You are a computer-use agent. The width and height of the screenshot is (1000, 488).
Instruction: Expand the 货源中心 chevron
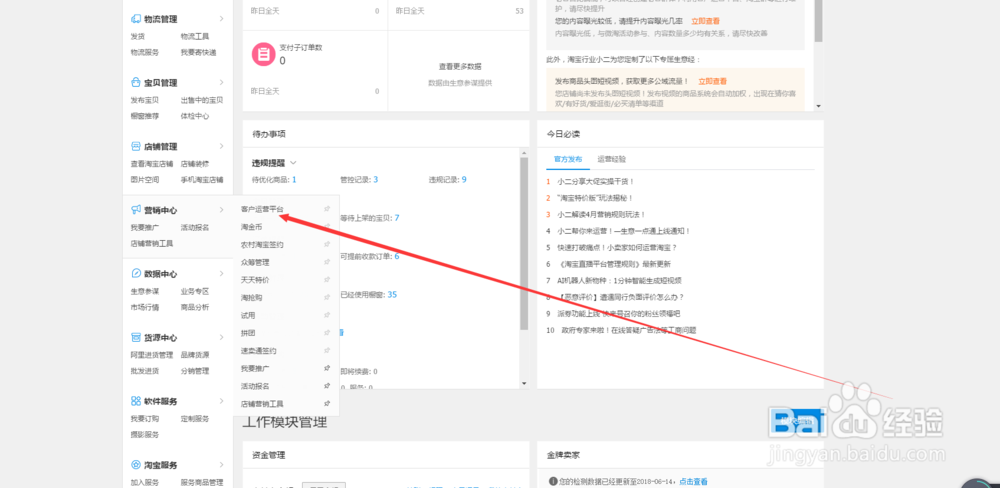tap(222, 337)
